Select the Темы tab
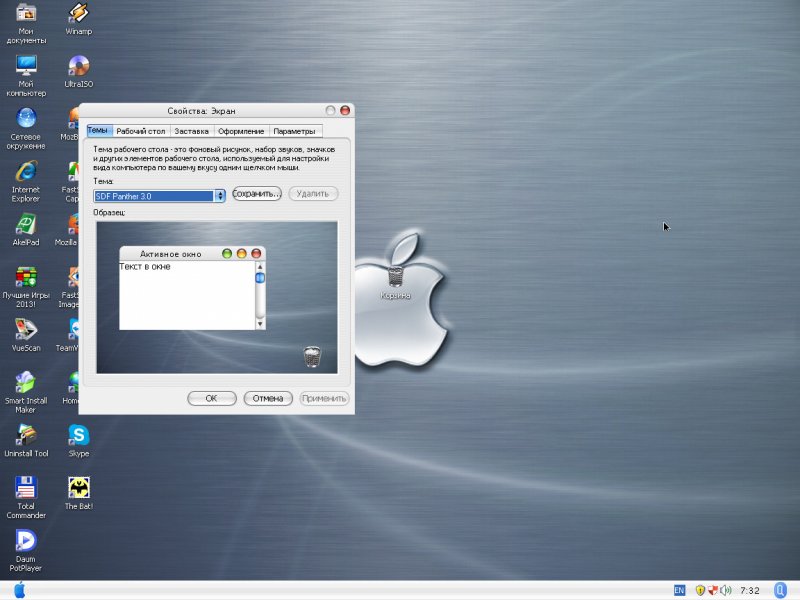Screen dimensions: 800x600 point(98,131)
